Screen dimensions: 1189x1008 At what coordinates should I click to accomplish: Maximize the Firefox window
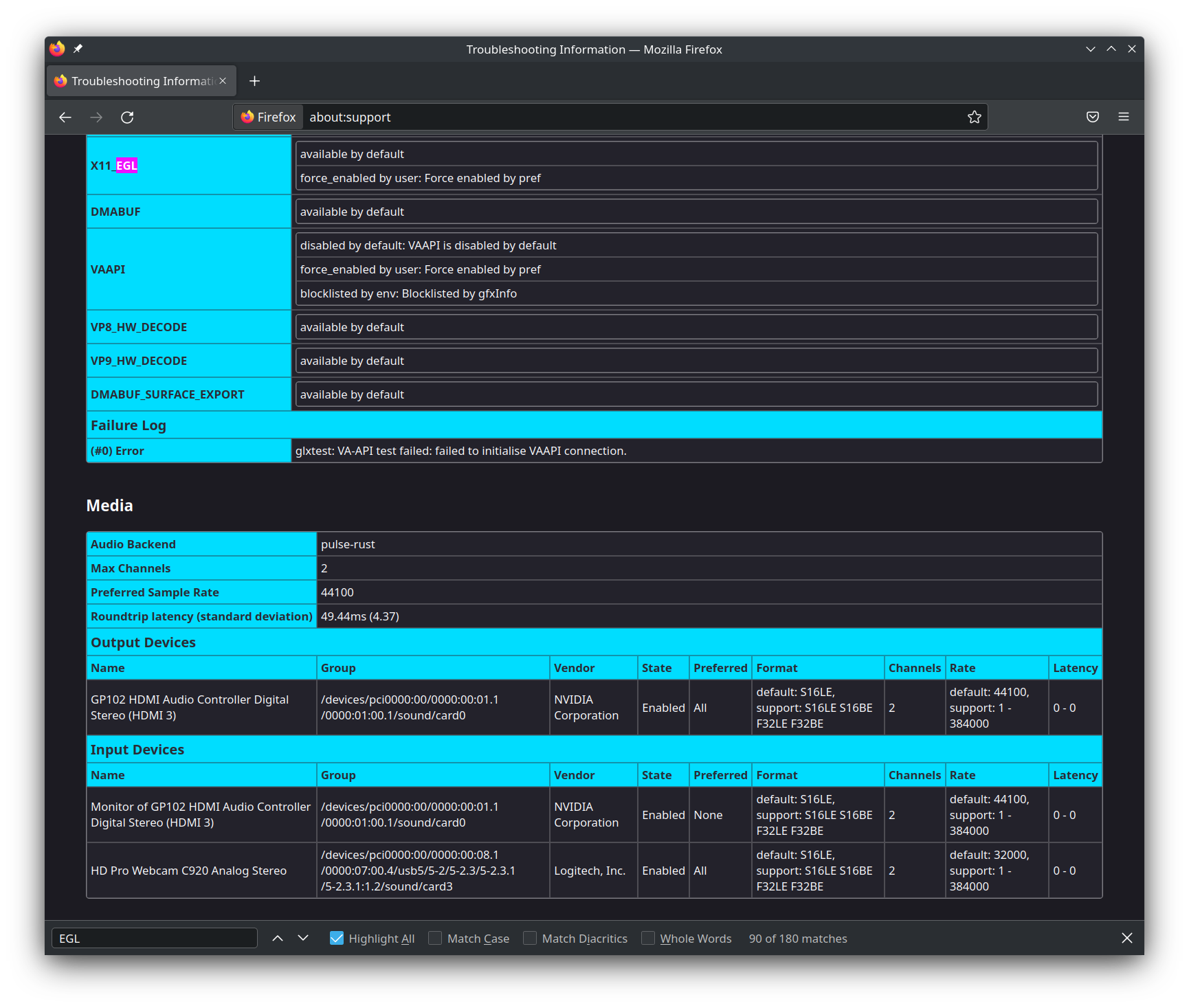[1111, 49]
